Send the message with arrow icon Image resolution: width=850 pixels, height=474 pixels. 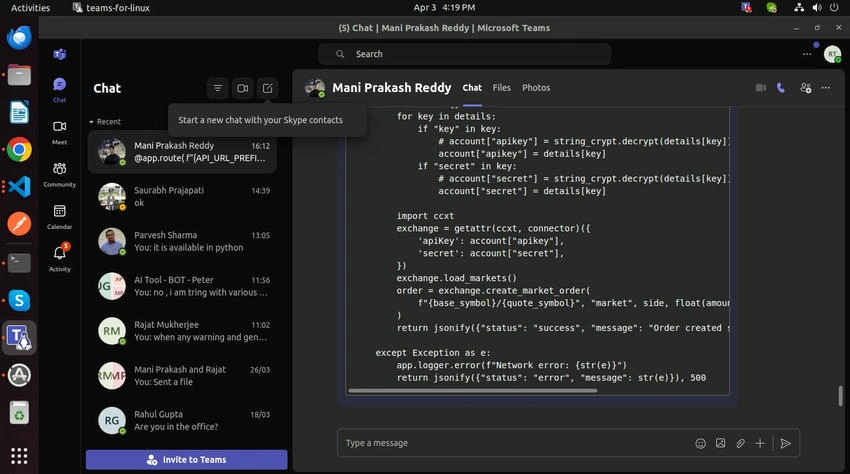(x=785, y=443)
